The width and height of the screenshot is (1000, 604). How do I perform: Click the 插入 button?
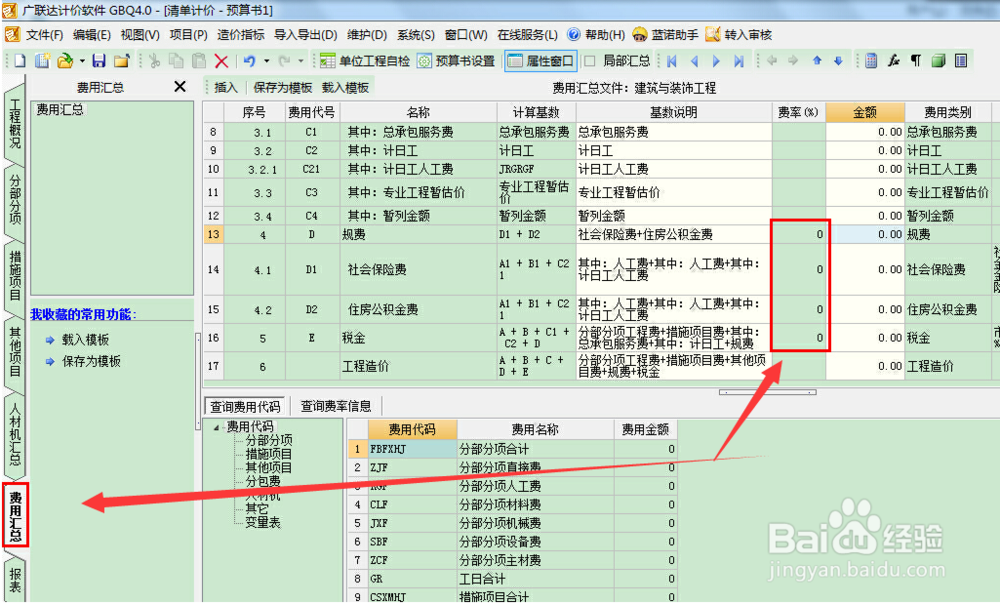(225, 87)
